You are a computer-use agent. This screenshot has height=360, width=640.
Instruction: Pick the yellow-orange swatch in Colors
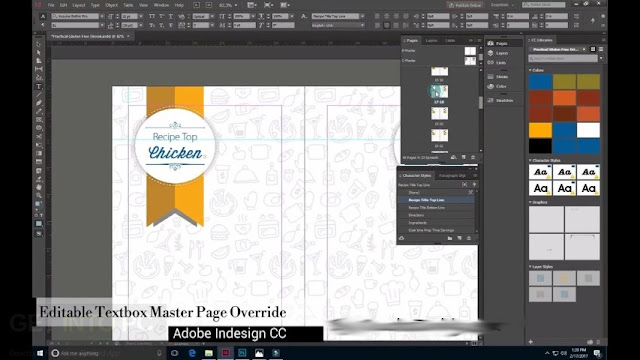[x=540, y=131]
